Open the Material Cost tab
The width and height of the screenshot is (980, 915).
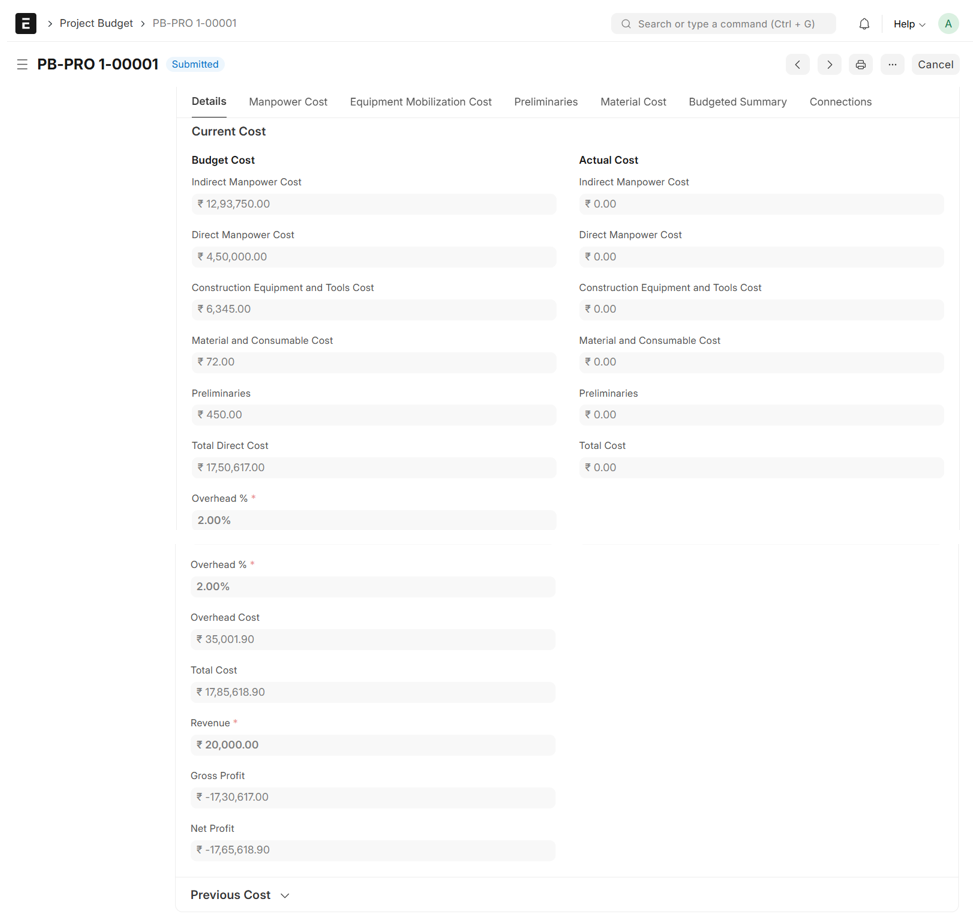point(633,102)
